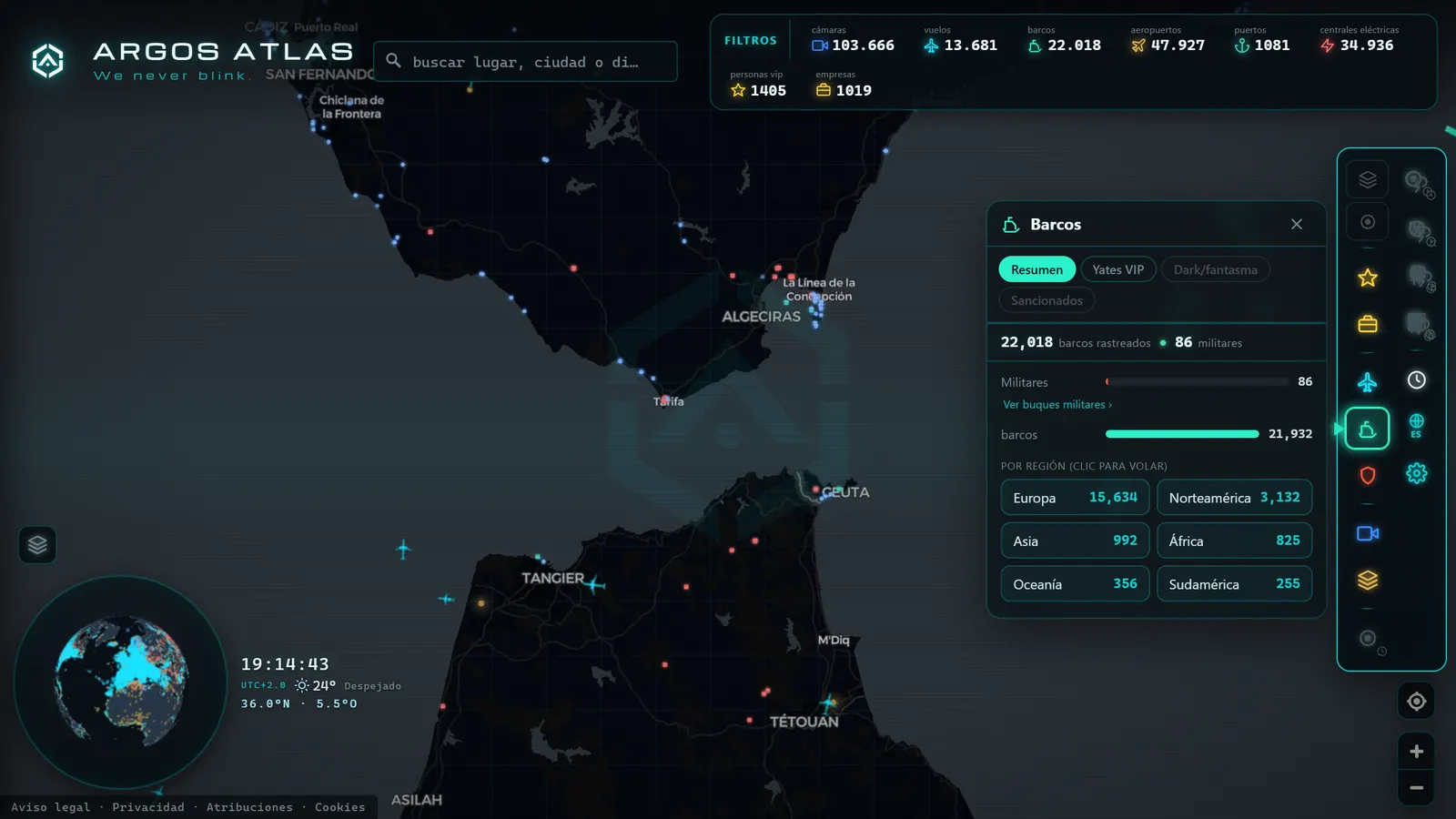Switch to the Dark/fantasma tab
Viewport: 1456px width, 819px height.
point(1215,269)
